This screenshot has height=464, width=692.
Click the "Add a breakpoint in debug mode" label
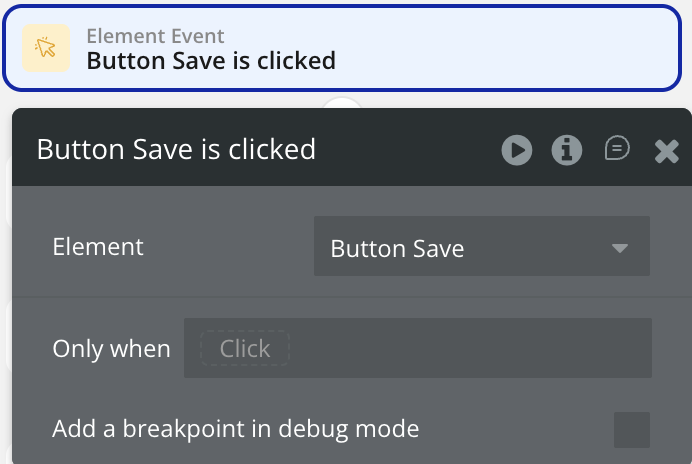[x=235, y=430]
